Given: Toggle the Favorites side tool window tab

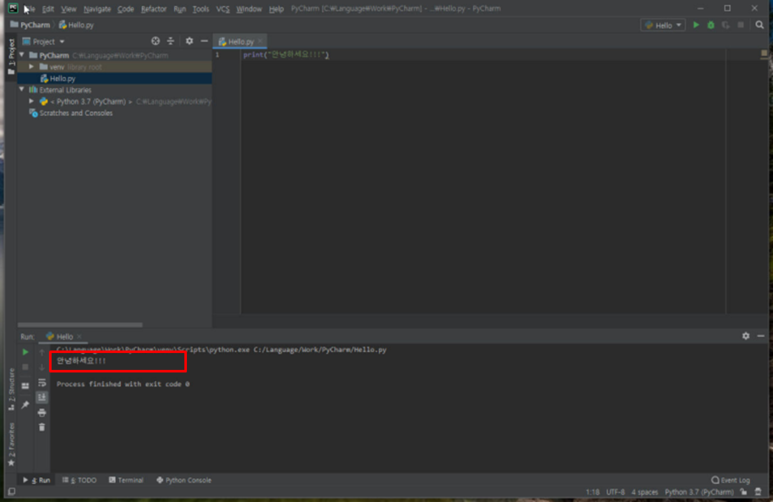Looking at the screenshot, I should point(11,444).
